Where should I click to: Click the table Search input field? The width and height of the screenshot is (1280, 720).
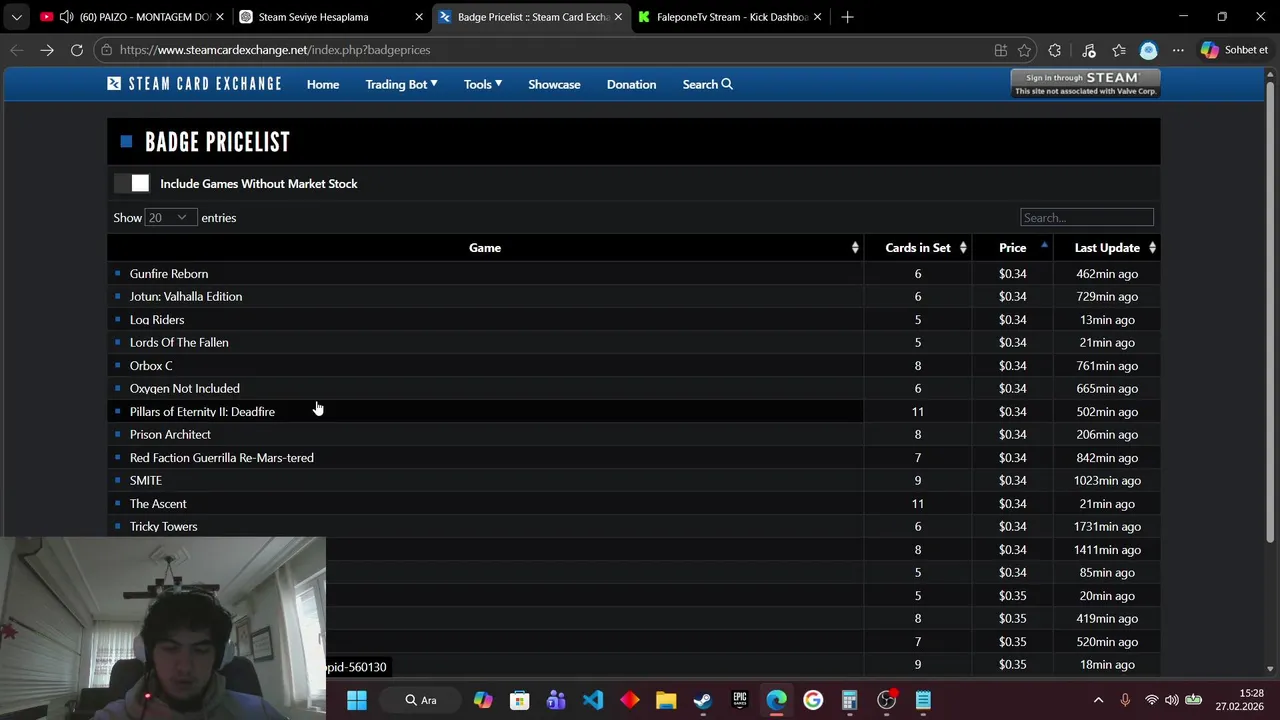(x=1087, y=217)
